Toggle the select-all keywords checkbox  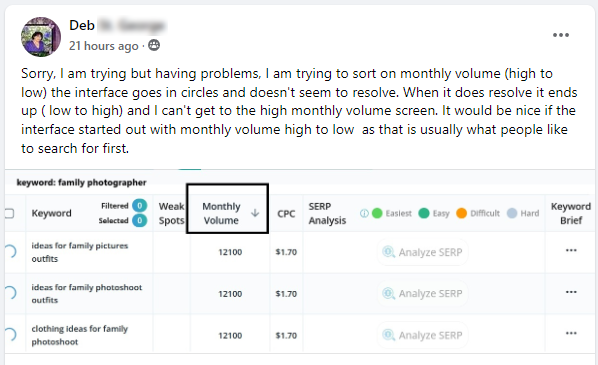point(9,213)
